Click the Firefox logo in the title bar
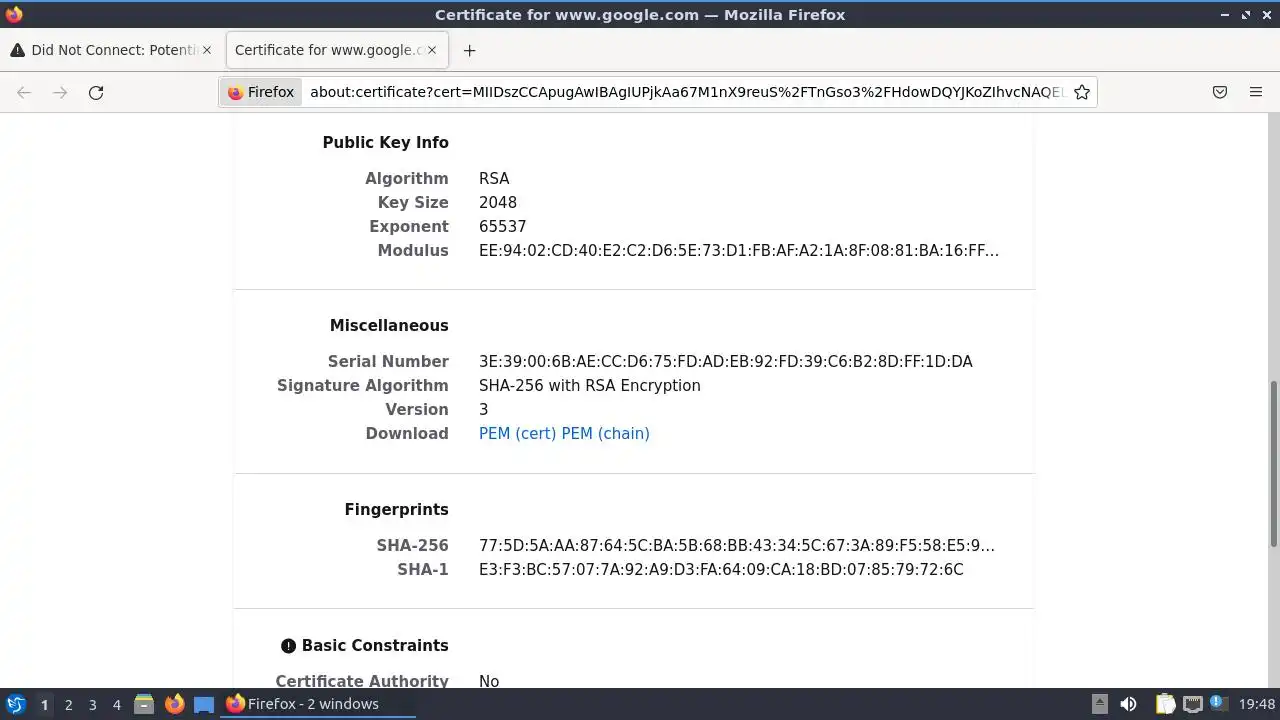This screenshot has width=1280, height=720. (14, 14)
